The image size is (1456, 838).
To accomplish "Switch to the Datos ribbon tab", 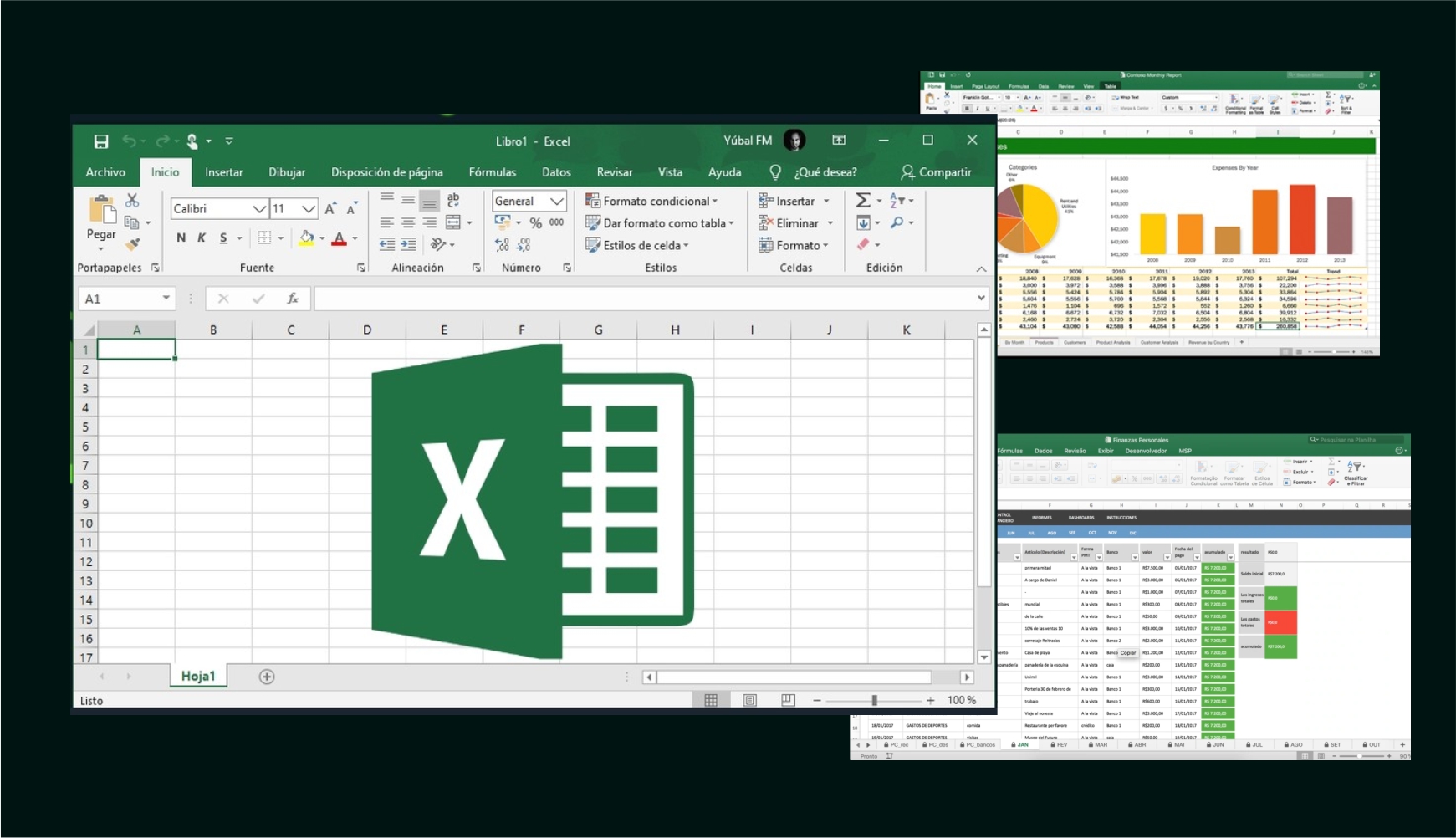I will pos(556,172).
